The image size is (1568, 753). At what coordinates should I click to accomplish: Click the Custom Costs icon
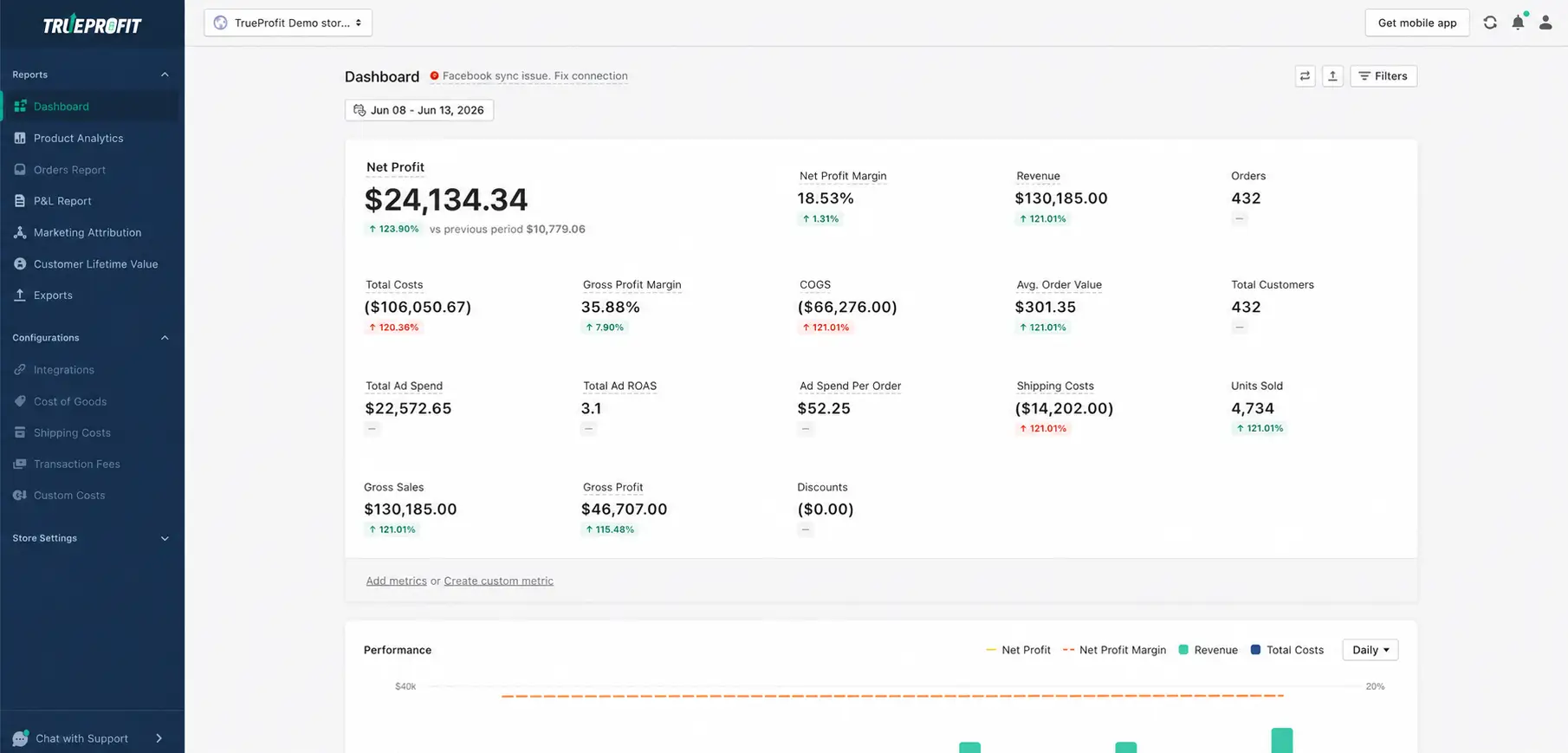click(20, 495)
